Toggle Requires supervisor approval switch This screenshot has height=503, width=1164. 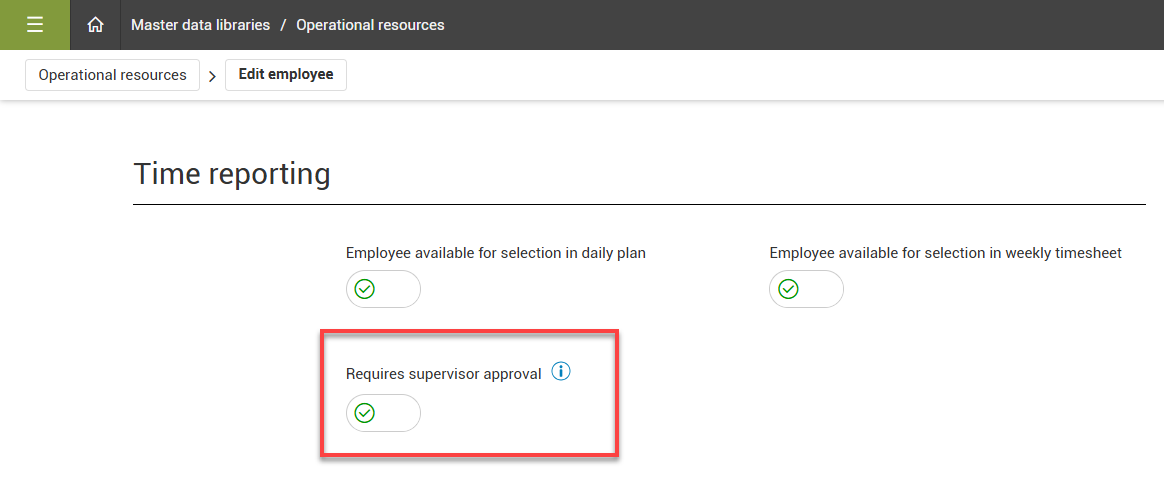(383, 413)
